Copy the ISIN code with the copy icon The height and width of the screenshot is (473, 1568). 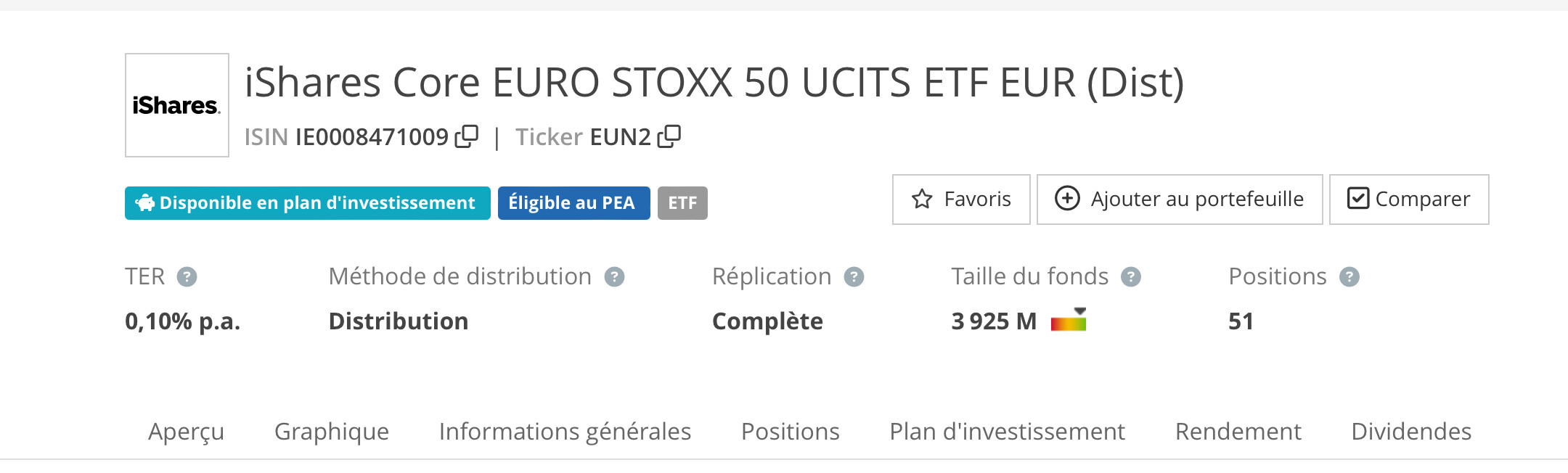coord(466,136)
